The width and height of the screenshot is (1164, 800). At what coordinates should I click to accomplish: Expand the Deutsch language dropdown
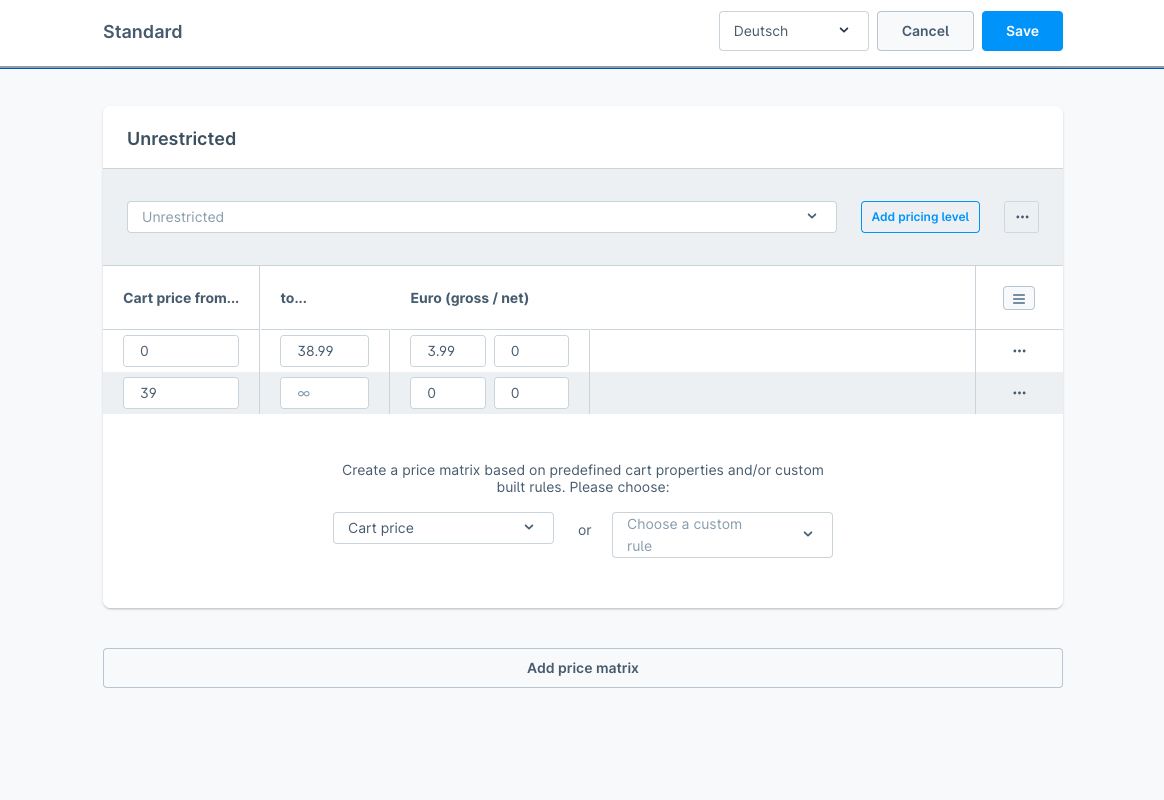pos(793,31)
